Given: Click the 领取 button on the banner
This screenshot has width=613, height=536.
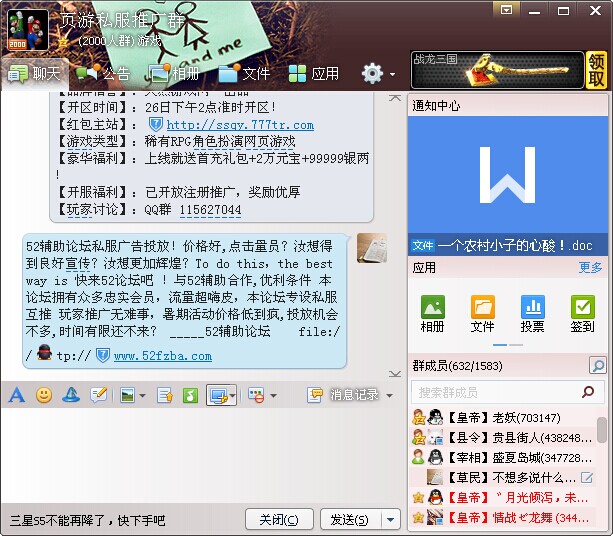Looking at the screenshot, I should [596, 70].
